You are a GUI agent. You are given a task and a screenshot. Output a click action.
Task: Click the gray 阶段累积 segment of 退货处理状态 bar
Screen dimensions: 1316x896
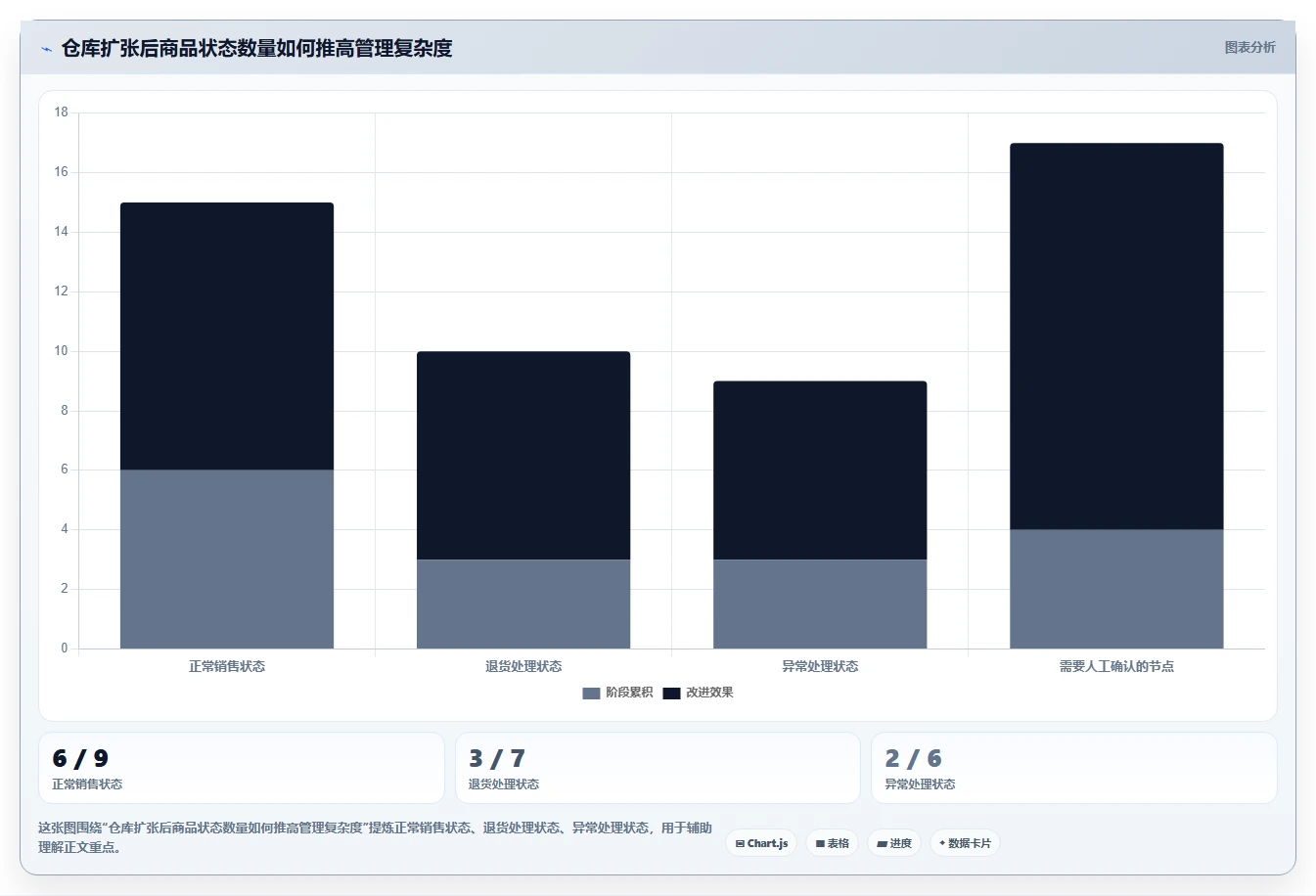coord(523,605)
